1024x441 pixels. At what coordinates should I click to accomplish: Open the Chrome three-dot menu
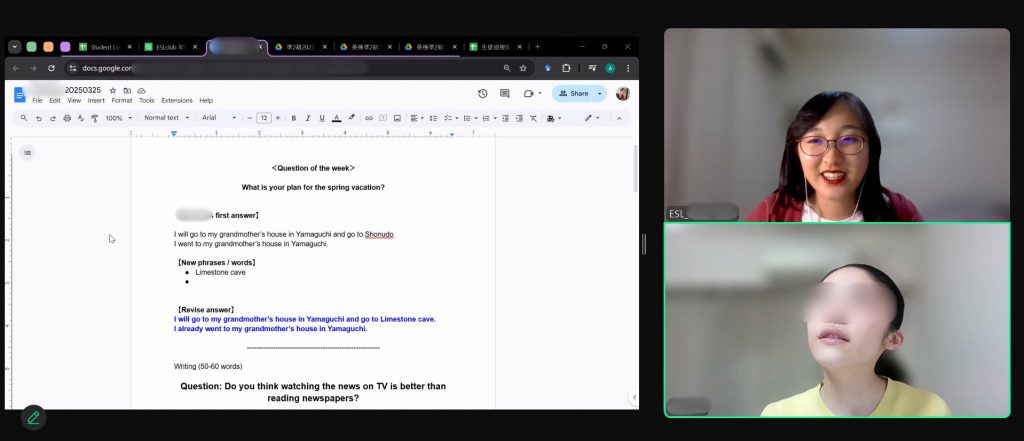coord(628,68)
